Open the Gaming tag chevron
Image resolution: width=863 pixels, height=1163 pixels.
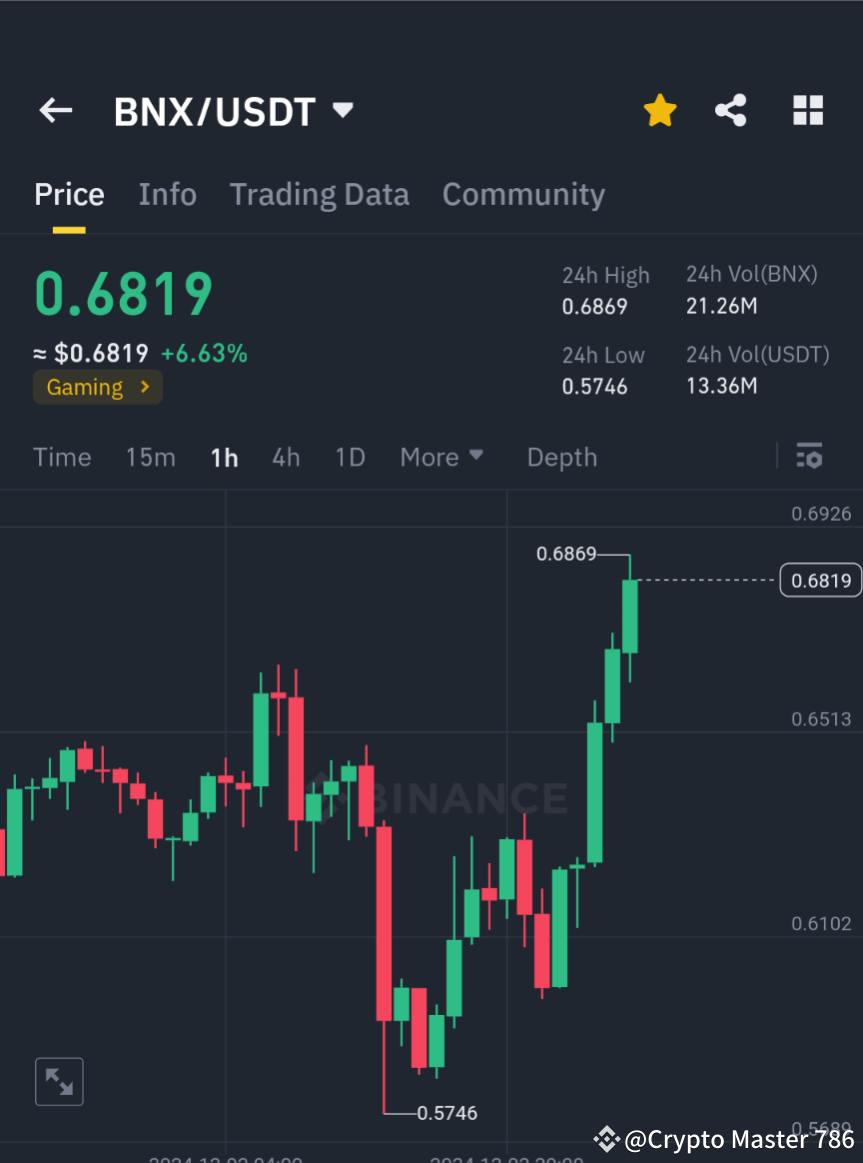tap(143, 387)
